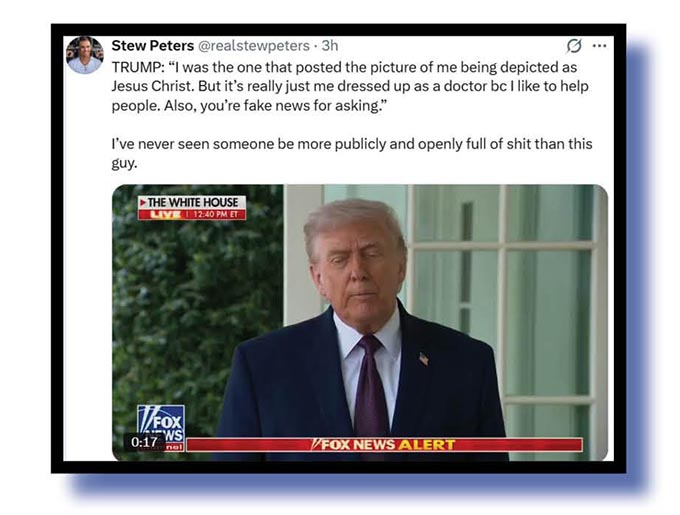Viewport: 680px width, 515px height.
Task: Click the white column in the video
Action: click(302, 256)
